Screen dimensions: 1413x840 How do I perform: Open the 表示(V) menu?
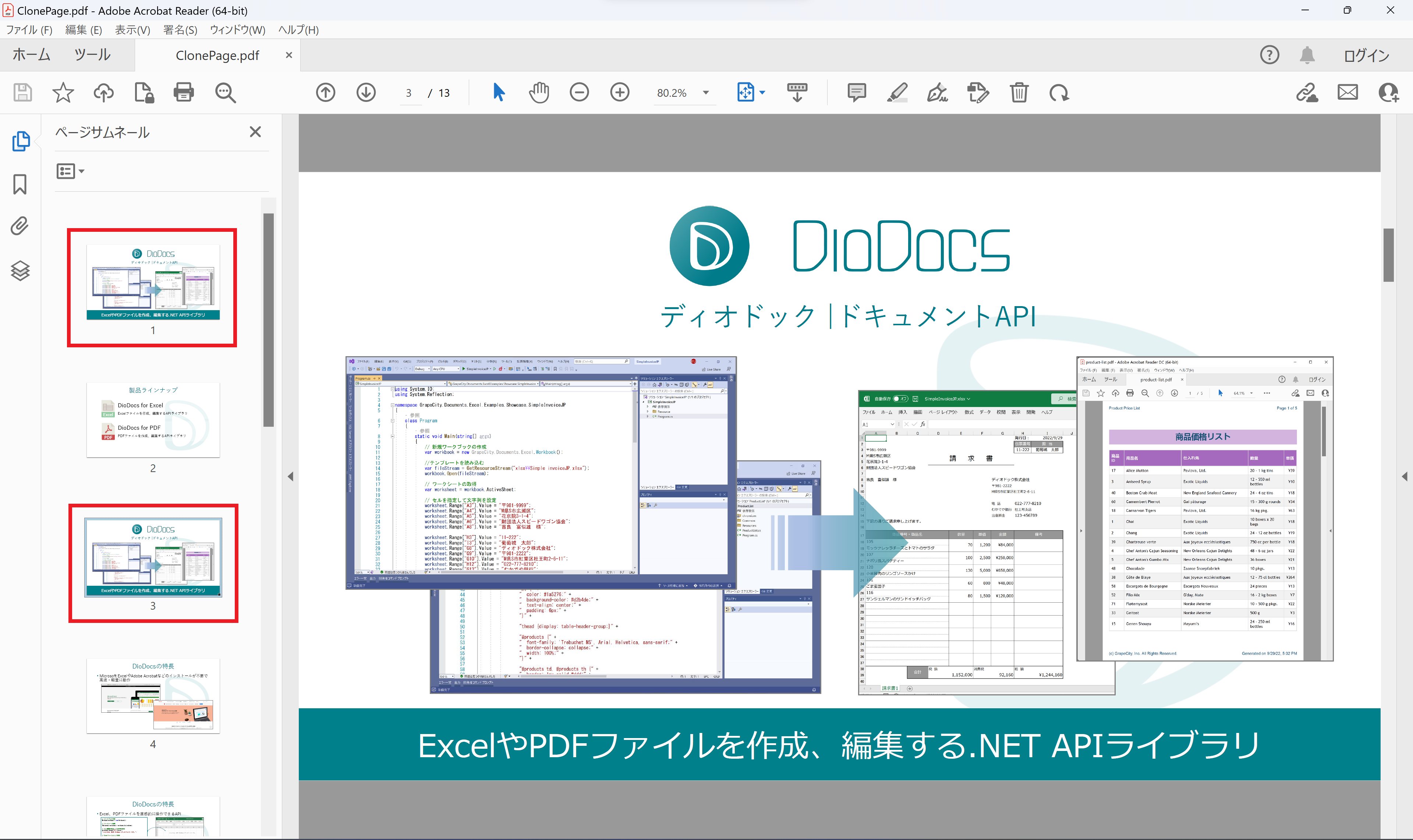(132, 30)
